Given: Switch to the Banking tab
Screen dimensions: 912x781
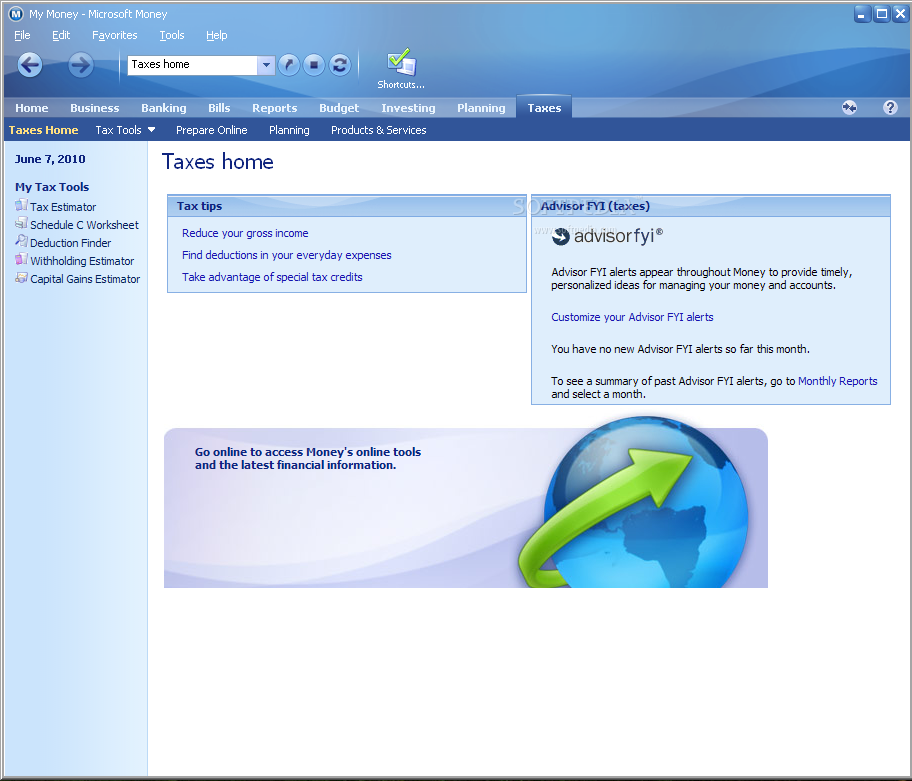Looking at the screenshot, I should click(x=163, y=108).
